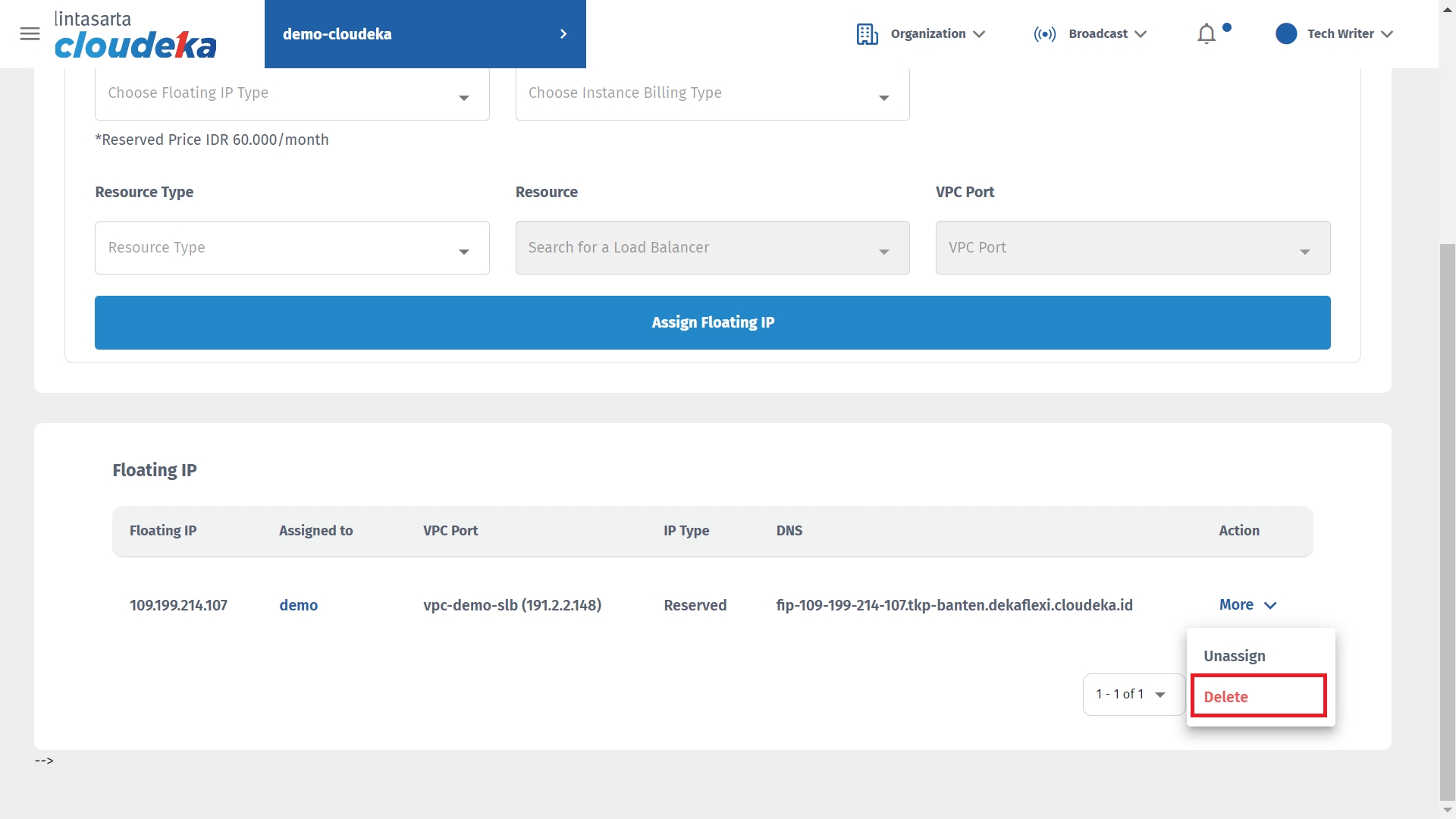Open the notifications bell
Image resolution: width=1456 pixels, height=819 pixels.
pyautogui.click(x=1207, y=34)
